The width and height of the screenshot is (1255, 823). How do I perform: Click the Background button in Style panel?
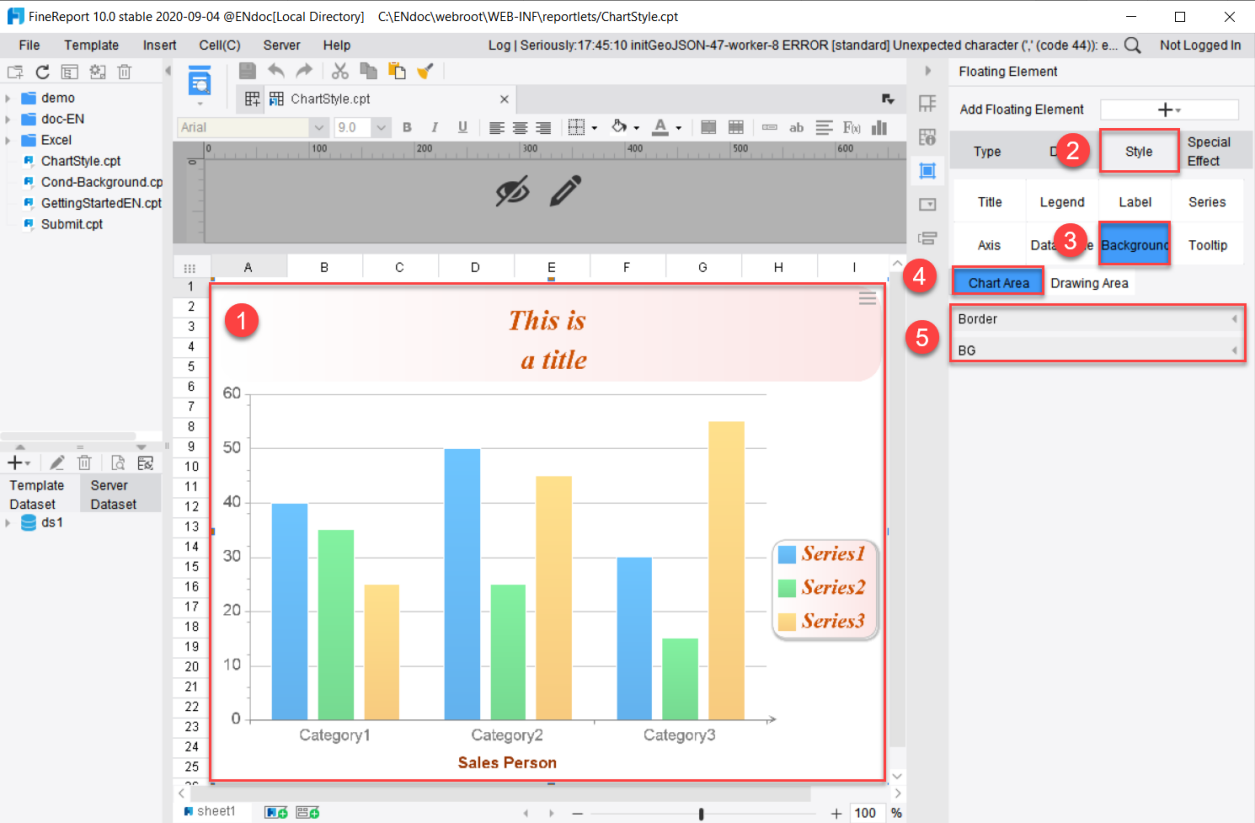click(1134, 243)
